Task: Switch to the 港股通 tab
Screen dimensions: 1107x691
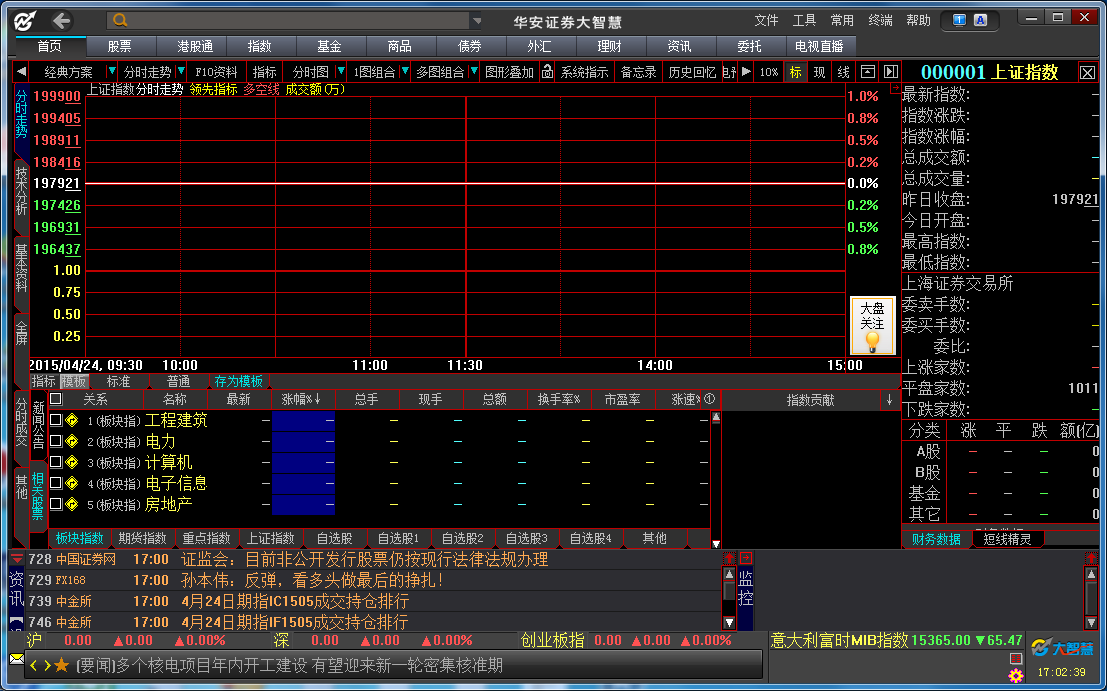Action: coord(195,46)
